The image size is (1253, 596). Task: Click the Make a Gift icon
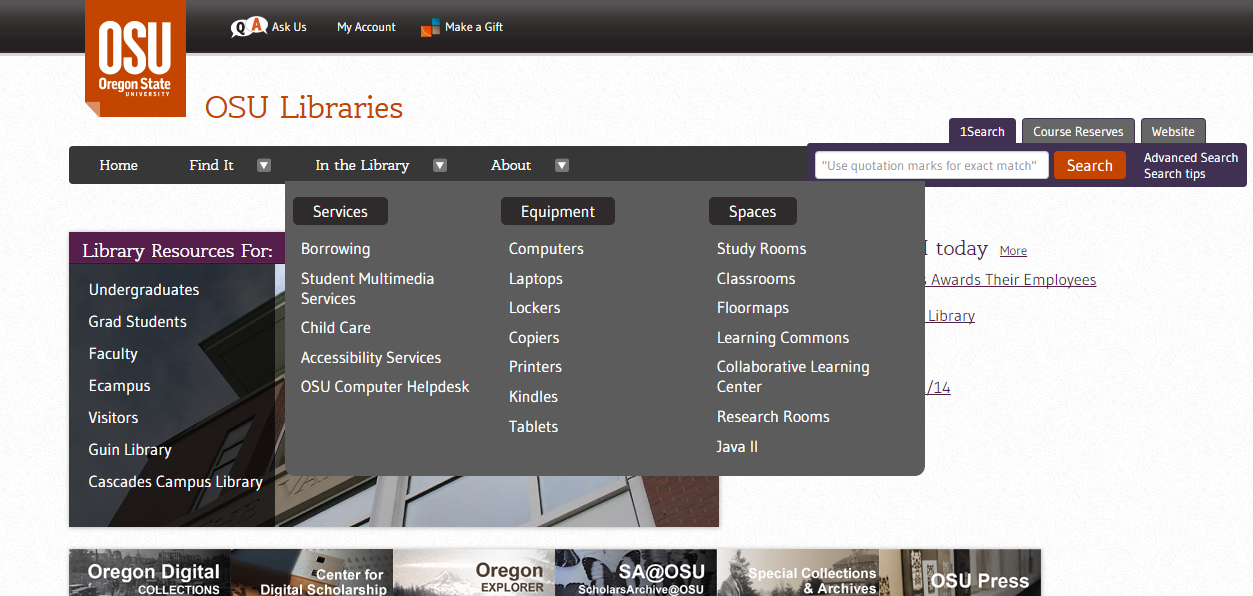click(430, 27)
